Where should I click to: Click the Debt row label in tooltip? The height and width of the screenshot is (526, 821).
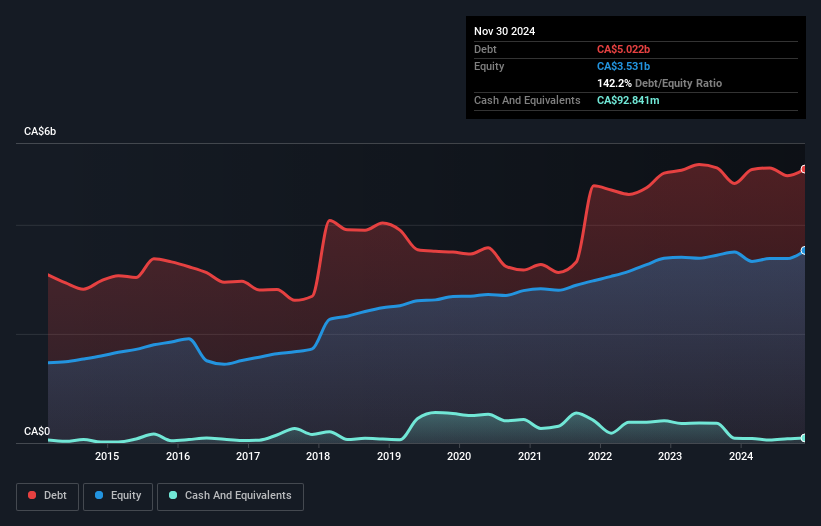[x=485, y=49]
